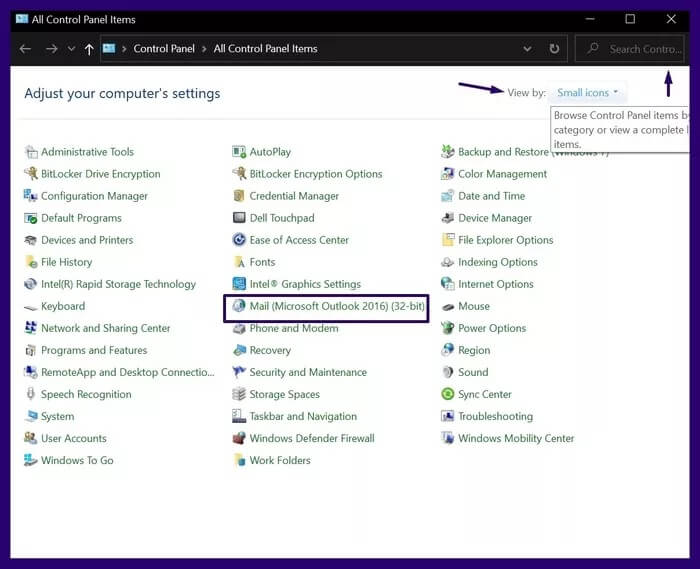Open the Windows To Go link
Viewport: 700px width, 569px height.
[77, 461]
